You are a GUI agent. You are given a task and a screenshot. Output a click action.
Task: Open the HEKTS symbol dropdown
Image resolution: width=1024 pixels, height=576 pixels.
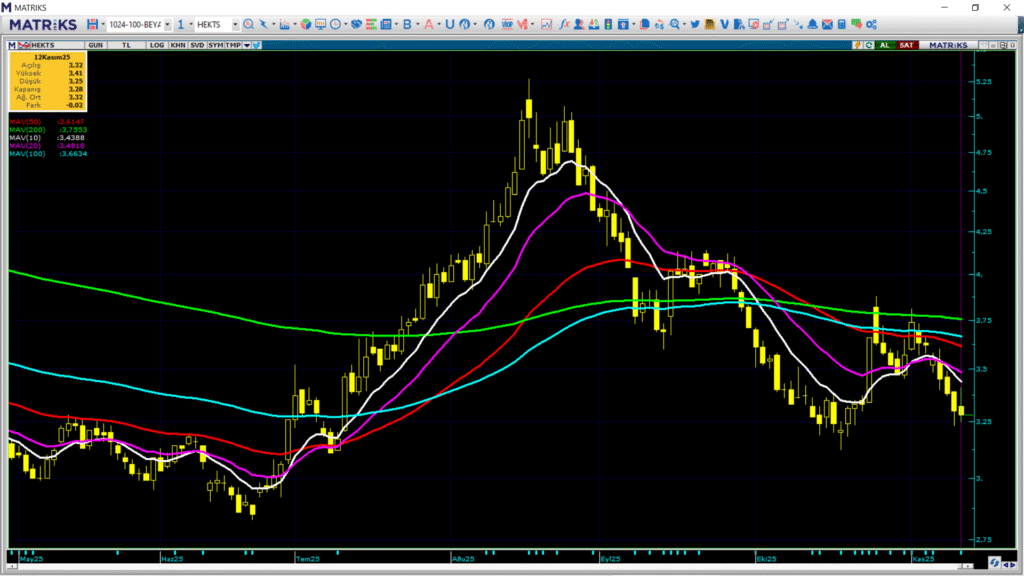pyautogui.click(x=234, y=24)
